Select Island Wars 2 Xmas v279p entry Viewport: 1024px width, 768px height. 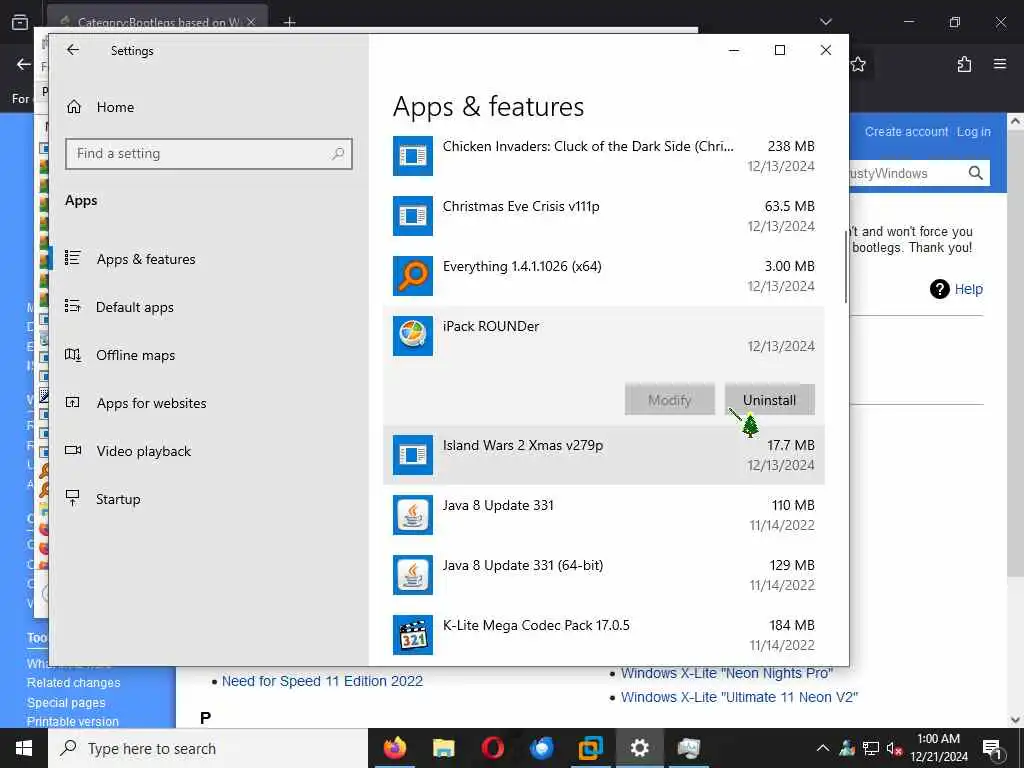coord(603,455)
